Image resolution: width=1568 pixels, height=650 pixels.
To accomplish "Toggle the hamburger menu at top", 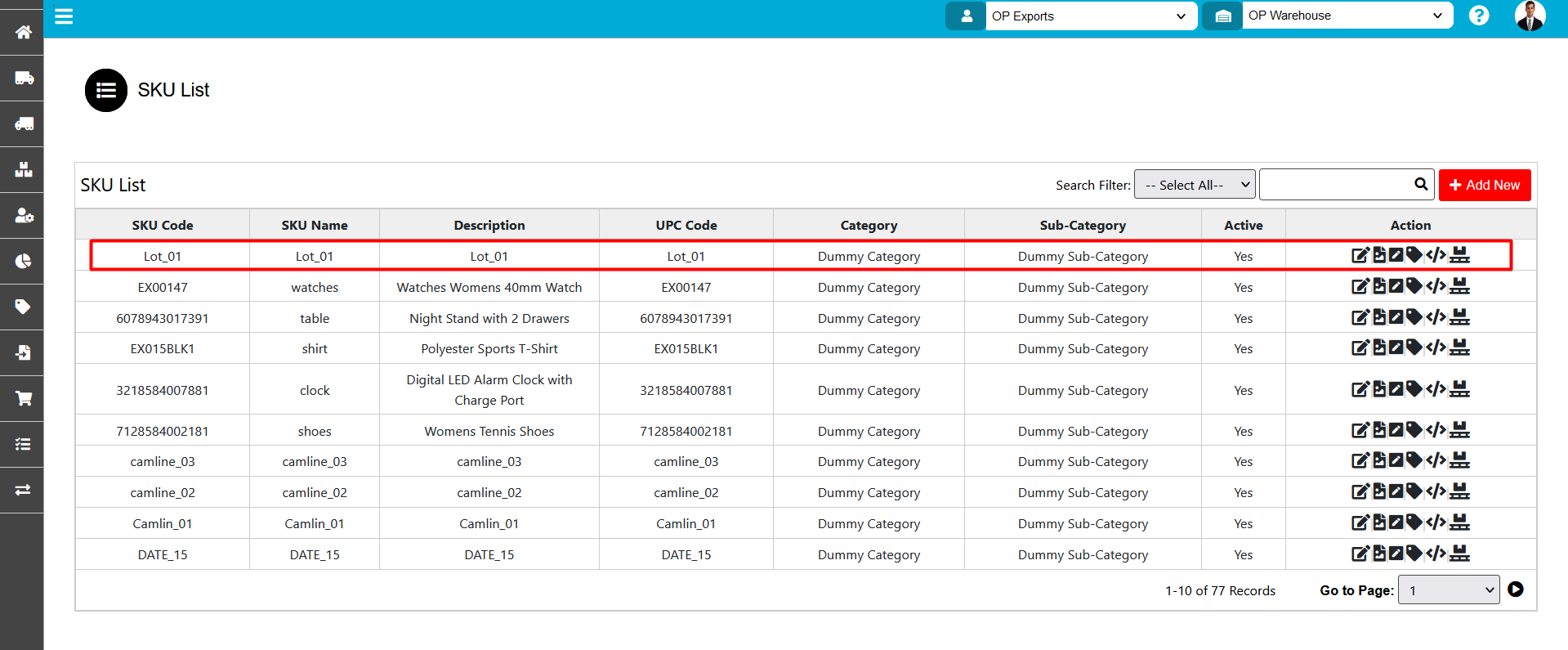I will click(x=64, y=16).
